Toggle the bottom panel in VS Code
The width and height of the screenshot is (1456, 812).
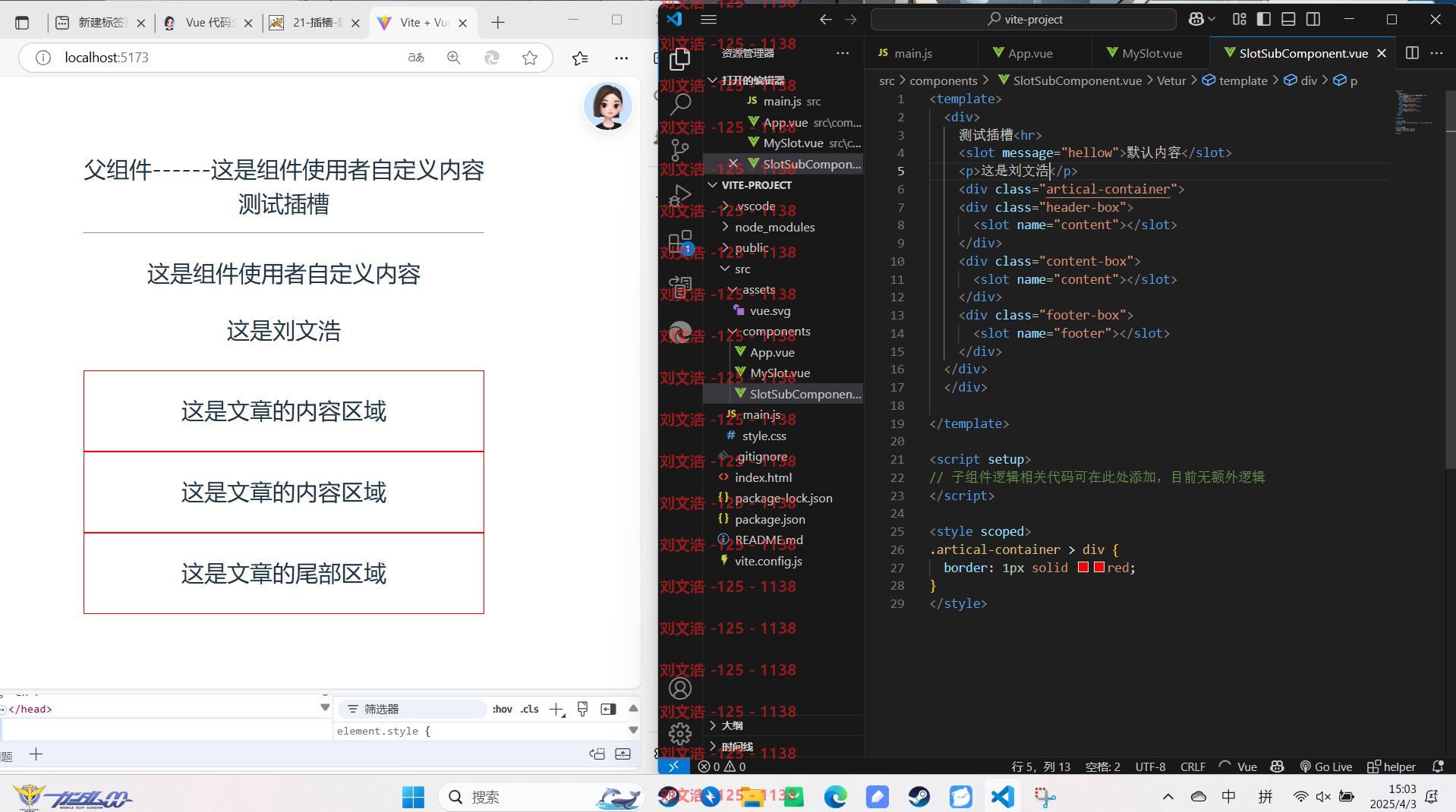pos(1288,20)
